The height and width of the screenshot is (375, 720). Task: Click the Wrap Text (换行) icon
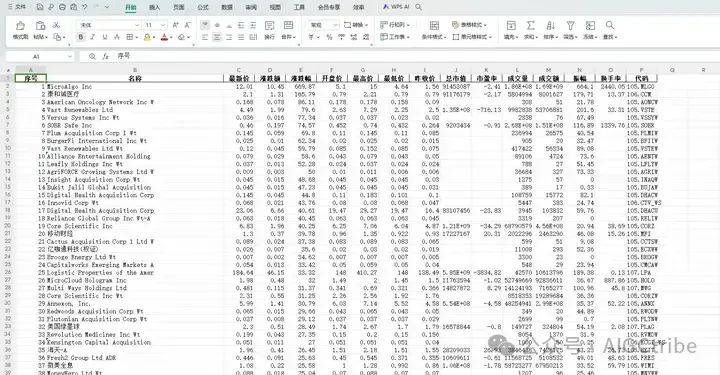(x=270, y=25)
